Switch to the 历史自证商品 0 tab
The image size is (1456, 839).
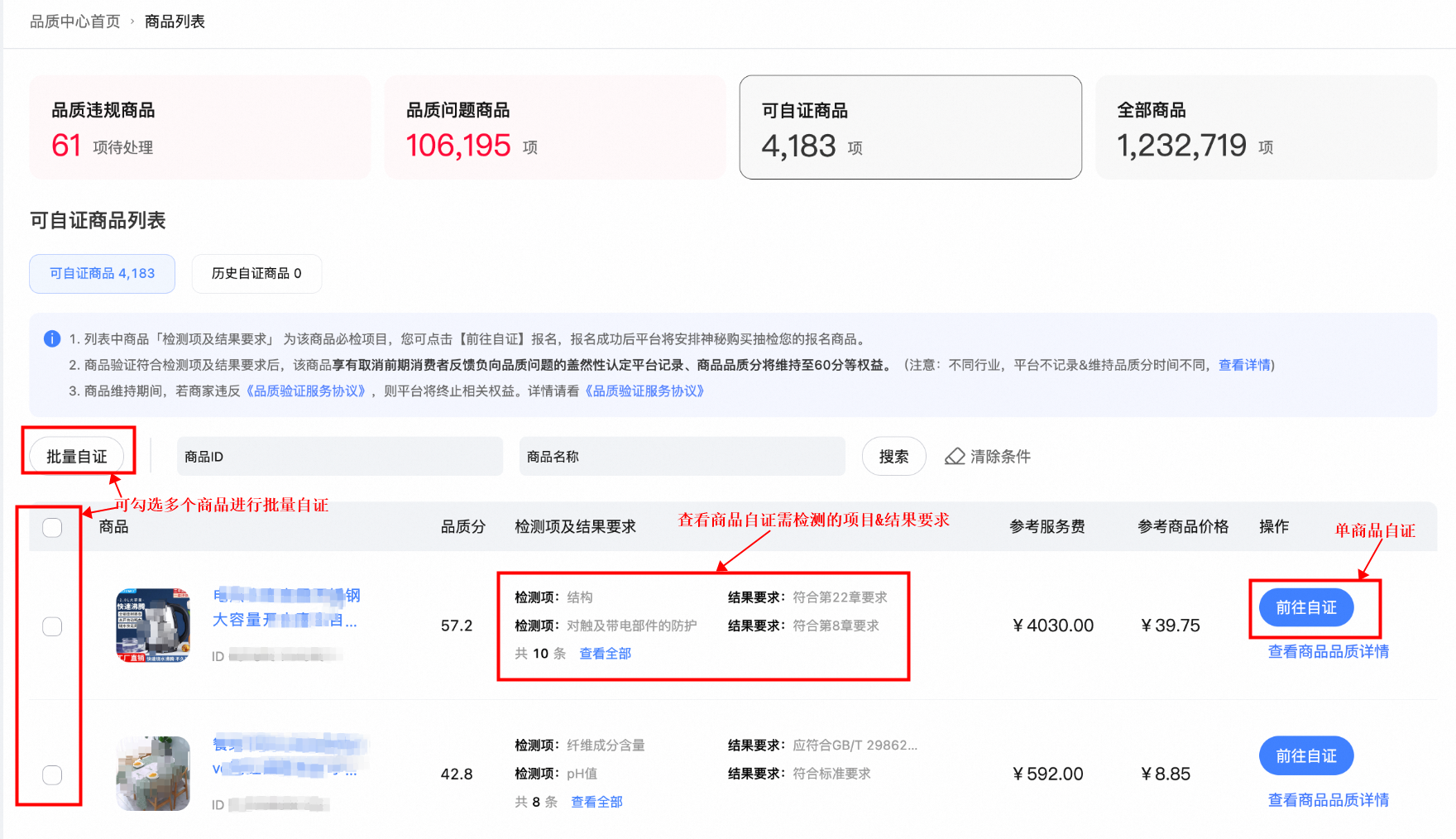[256, 274]
